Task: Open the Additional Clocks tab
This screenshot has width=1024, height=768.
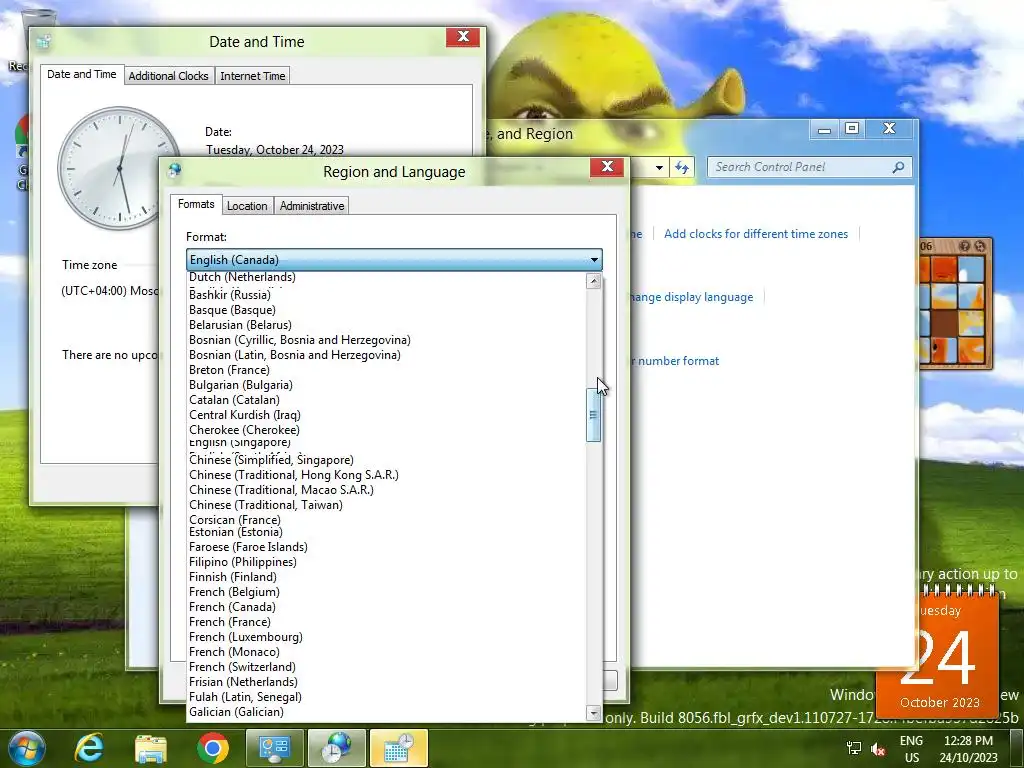Action: coord(168,76)
